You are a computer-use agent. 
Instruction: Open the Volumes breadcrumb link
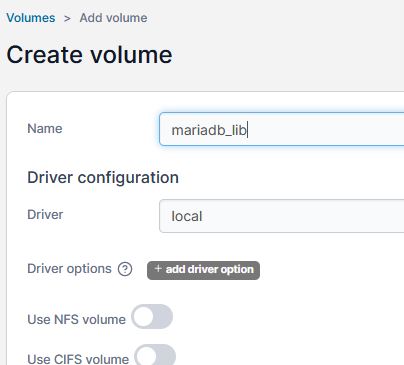click(x=31, y=18)
